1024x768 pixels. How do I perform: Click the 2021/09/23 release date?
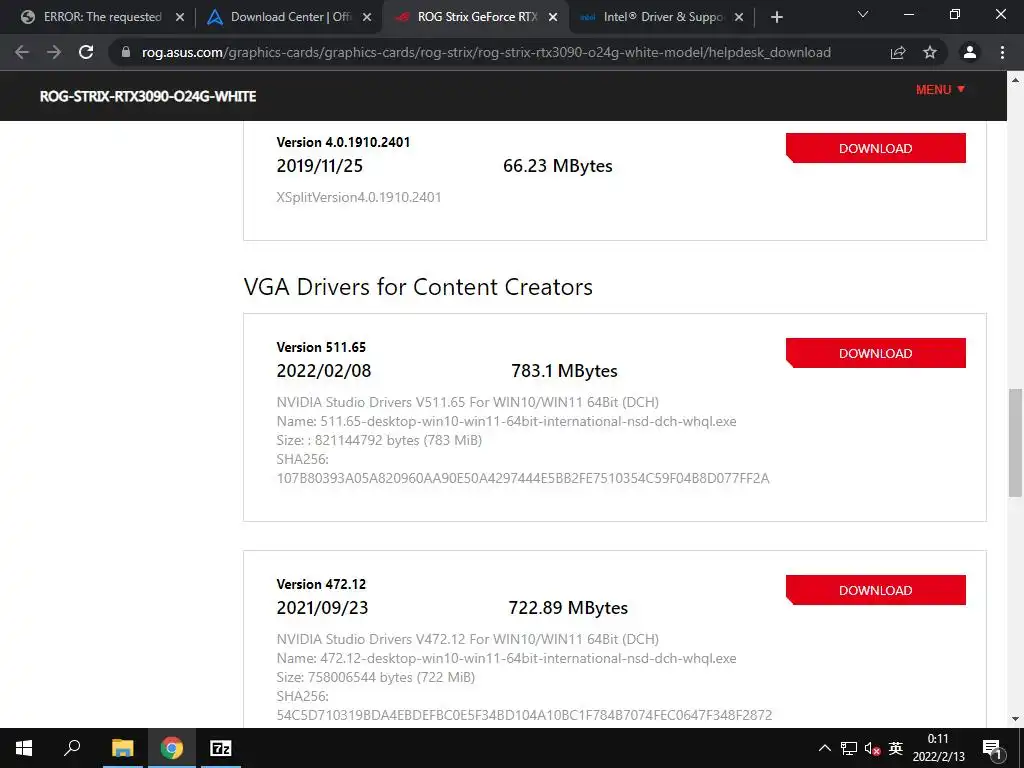coord(323,607)
